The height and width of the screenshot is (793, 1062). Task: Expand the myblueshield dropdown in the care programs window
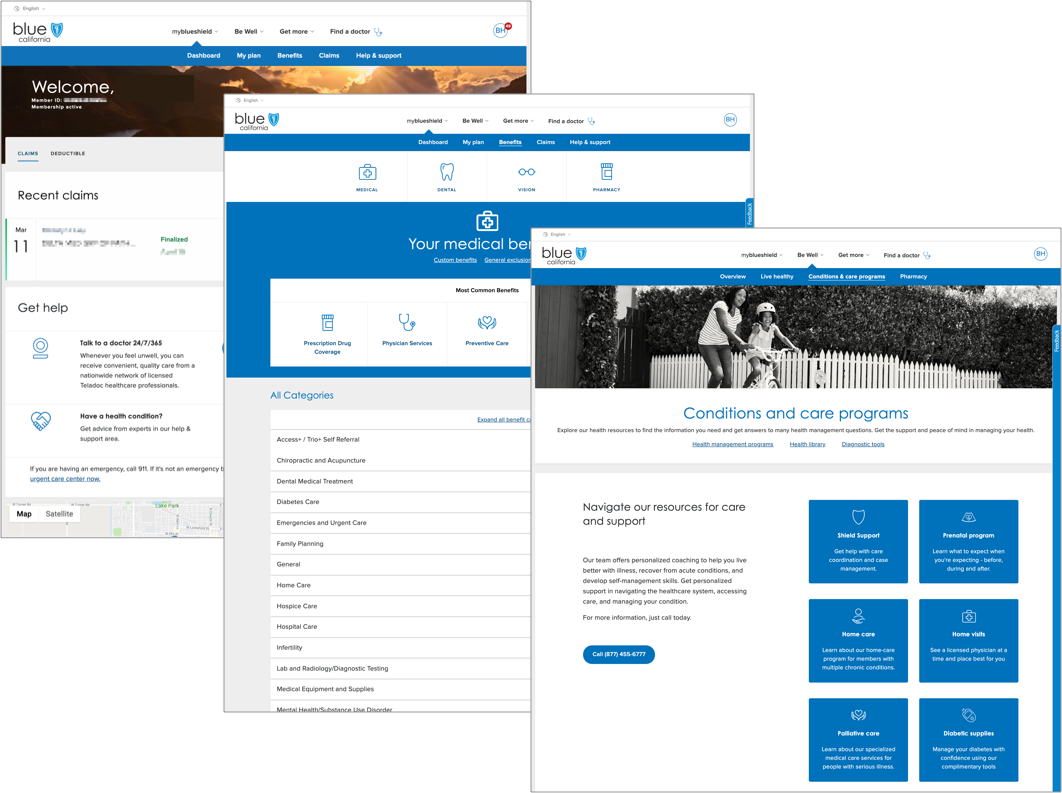[761, 255]
